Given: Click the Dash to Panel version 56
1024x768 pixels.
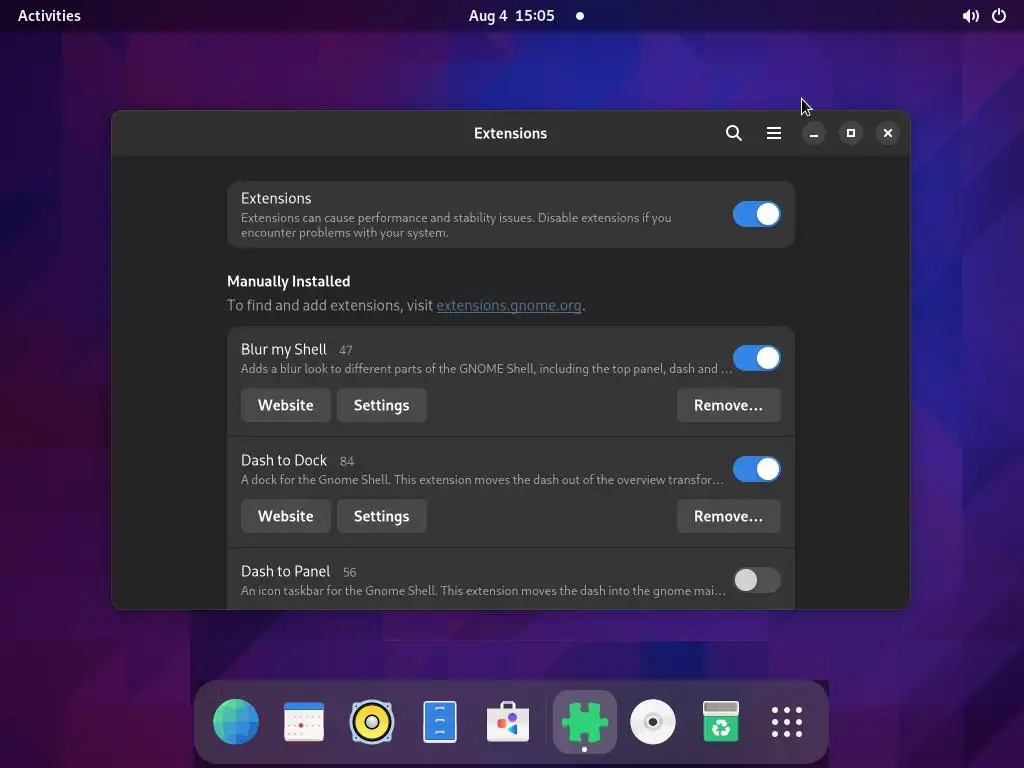Looking at the screenshot, I should (x=349, y=573).
